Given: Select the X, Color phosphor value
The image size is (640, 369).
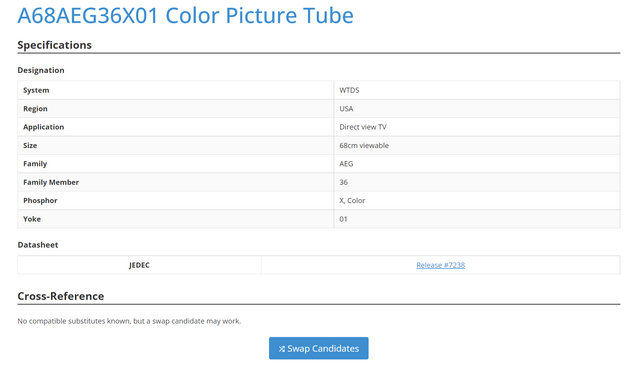Looking at the screenshot, I should (x=352, y=200).
